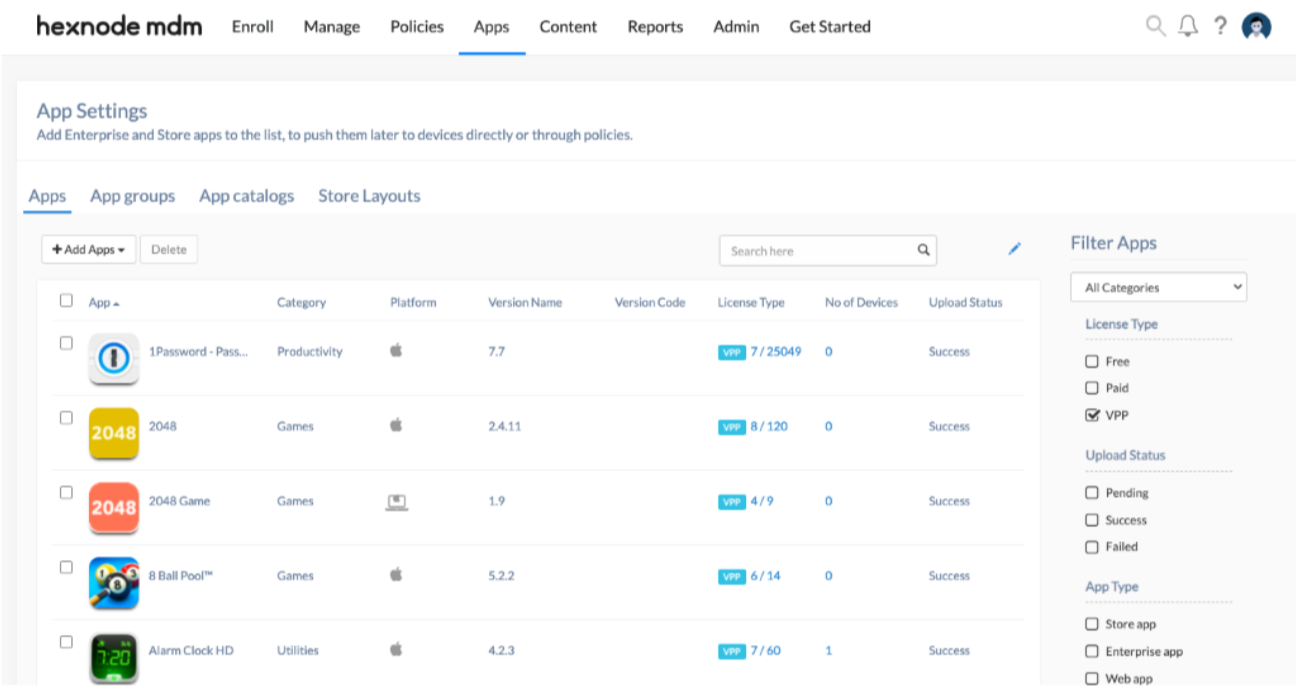Enable the Paid license type filter

(x=1092, y=388)
